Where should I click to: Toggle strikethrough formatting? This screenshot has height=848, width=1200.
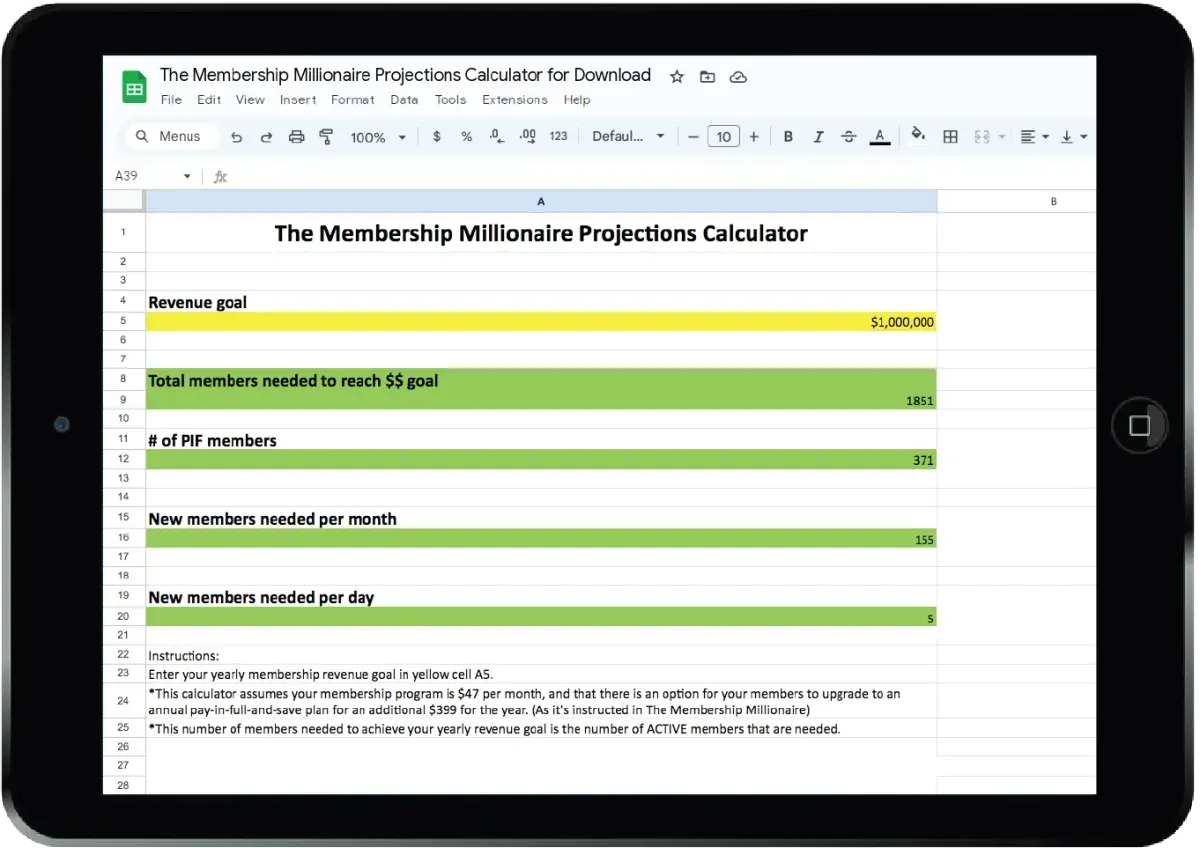click(848, 137)
